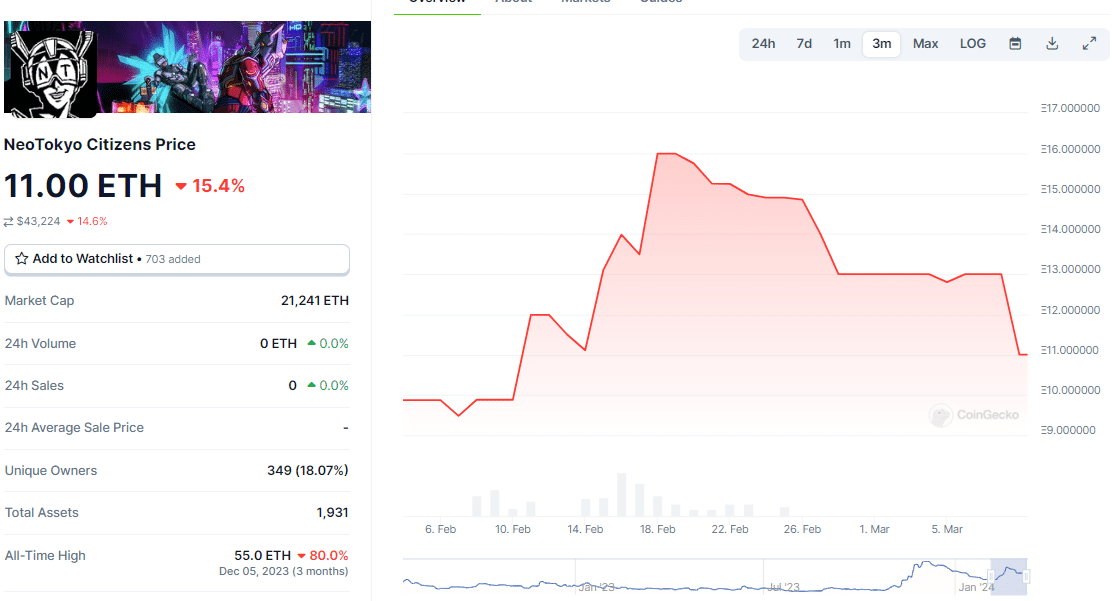Click the right handle of range navigator

click(x=1026, y=576)
